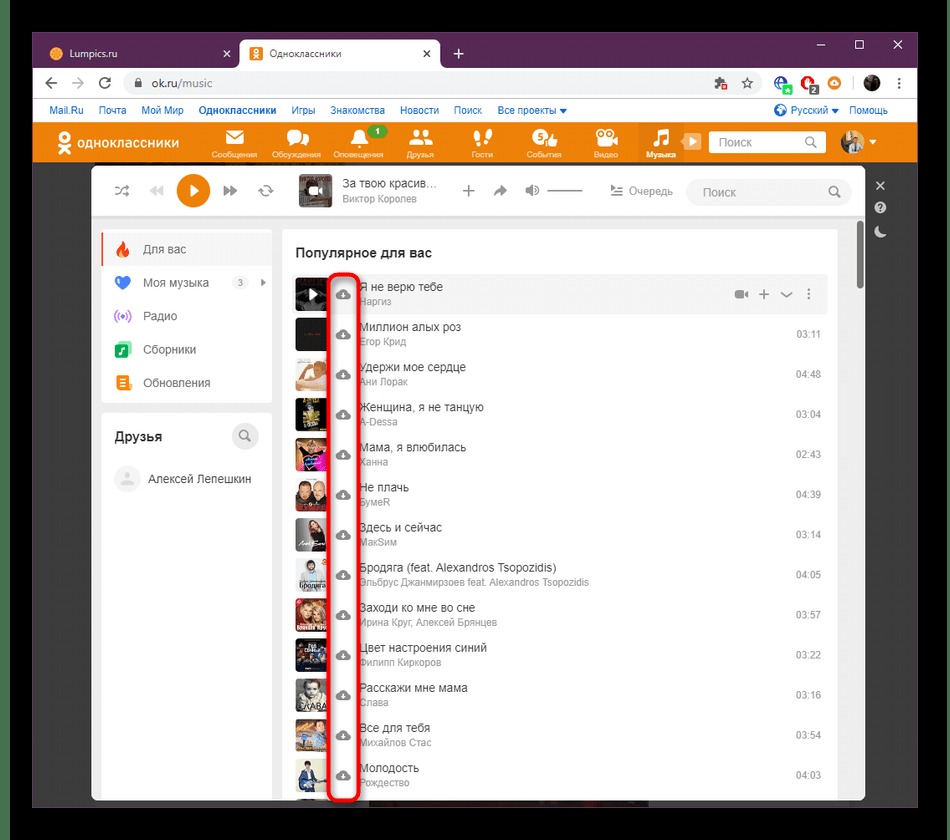Expand the Все проекты dropdown
This screenshot has width=950, height=840.
click(x=532, y=110)
